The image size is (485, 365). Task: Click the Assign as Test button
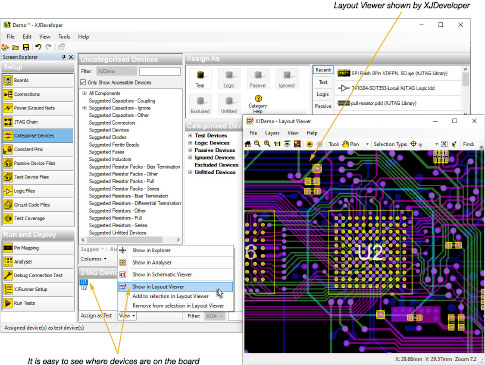(97, 315)
